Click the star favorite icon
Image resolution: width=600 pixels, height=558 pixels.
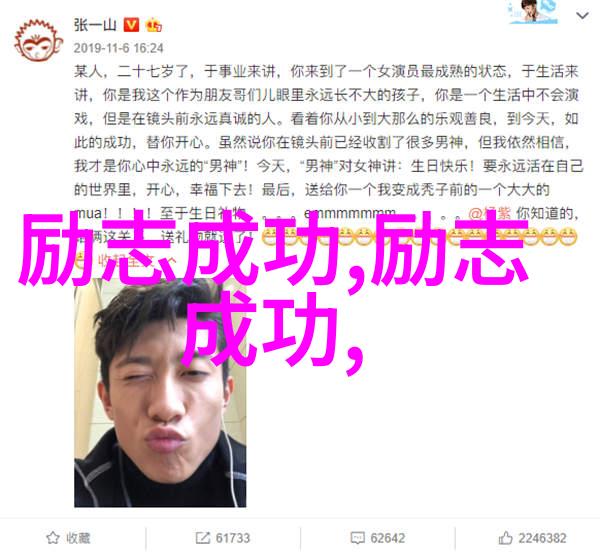[52, 538]
